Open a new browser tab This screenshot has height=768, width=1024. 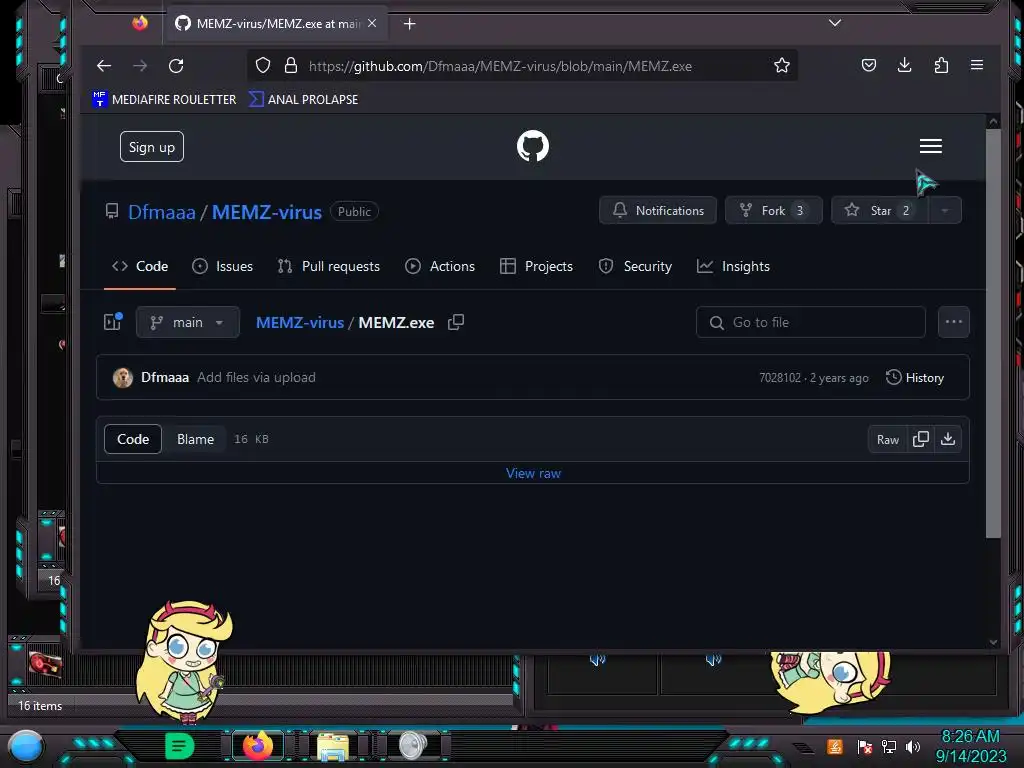click(x=409, y=24)
